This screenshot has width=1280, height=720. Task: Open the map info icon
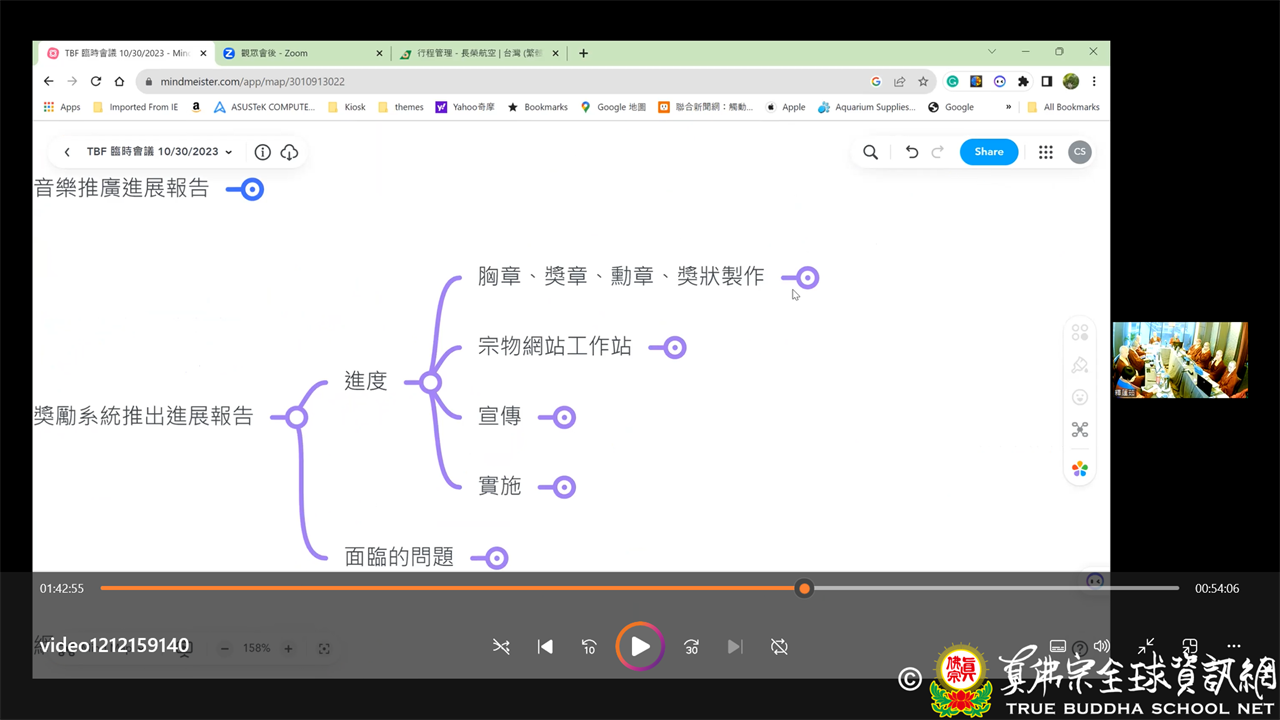click(262, 152)
